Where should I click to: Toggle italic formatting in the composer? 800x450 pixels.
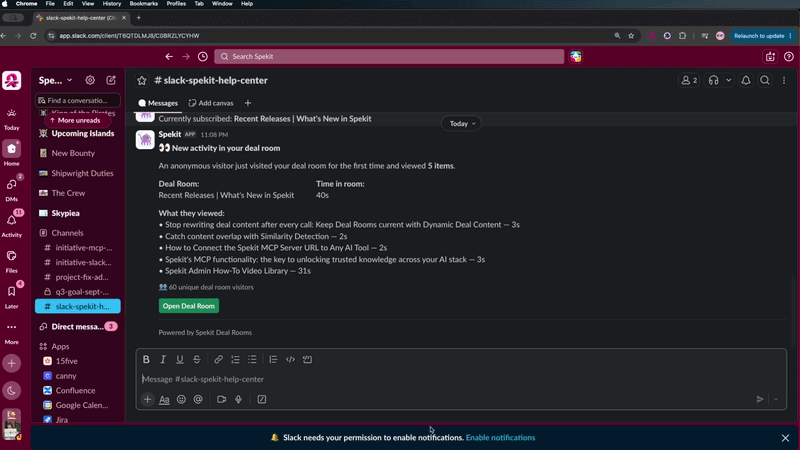pyautogui.click(x=163, y=359)
